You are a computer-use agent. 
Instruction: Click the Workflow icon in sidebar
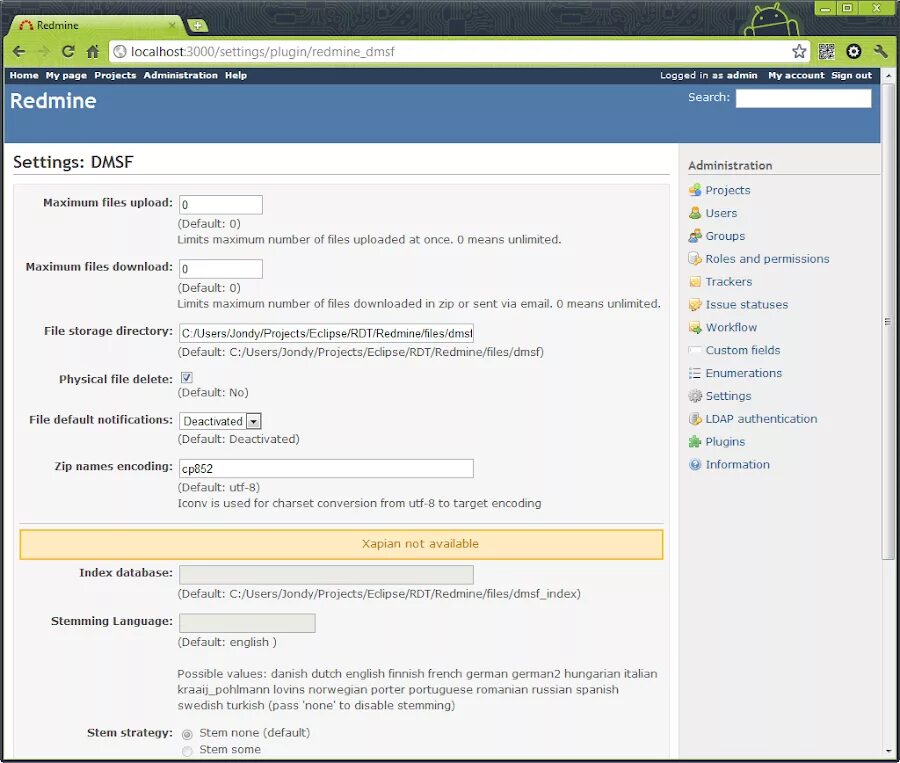tap(695, 327)
